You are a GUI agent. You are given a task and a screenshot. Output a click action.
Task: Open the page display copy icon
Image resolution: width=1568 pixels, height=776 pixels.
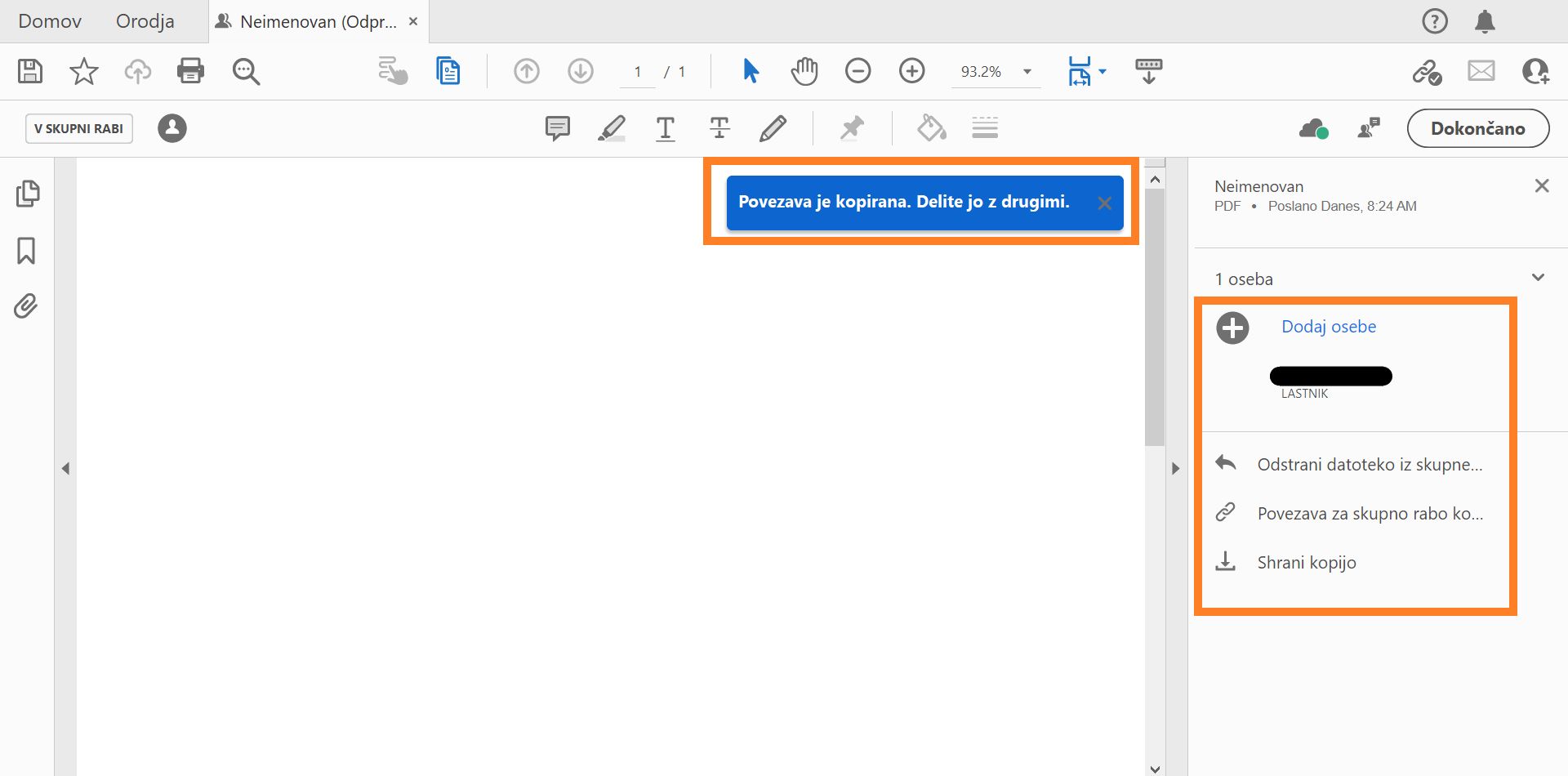point(448,71)
